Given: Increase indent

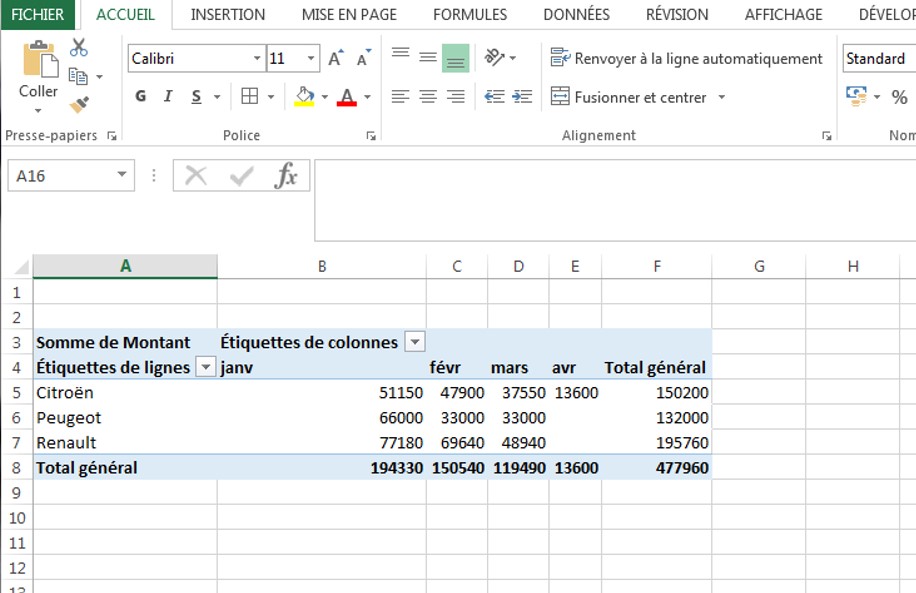Looking at the screenshot, I should pos(522,96).
